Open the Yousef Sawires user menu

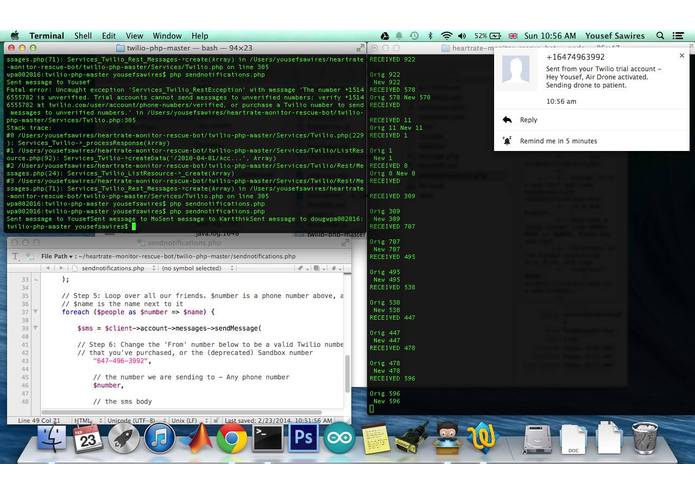(615, 36)
